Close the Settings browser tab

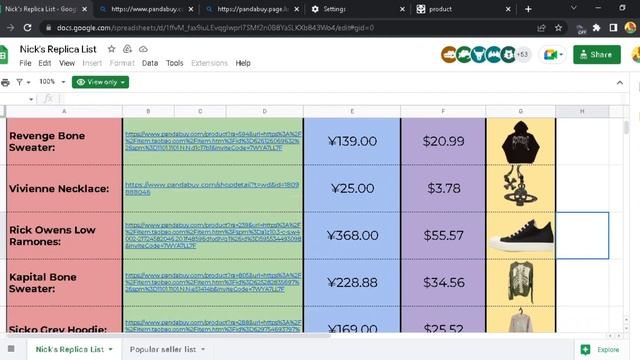coord(402,9)
